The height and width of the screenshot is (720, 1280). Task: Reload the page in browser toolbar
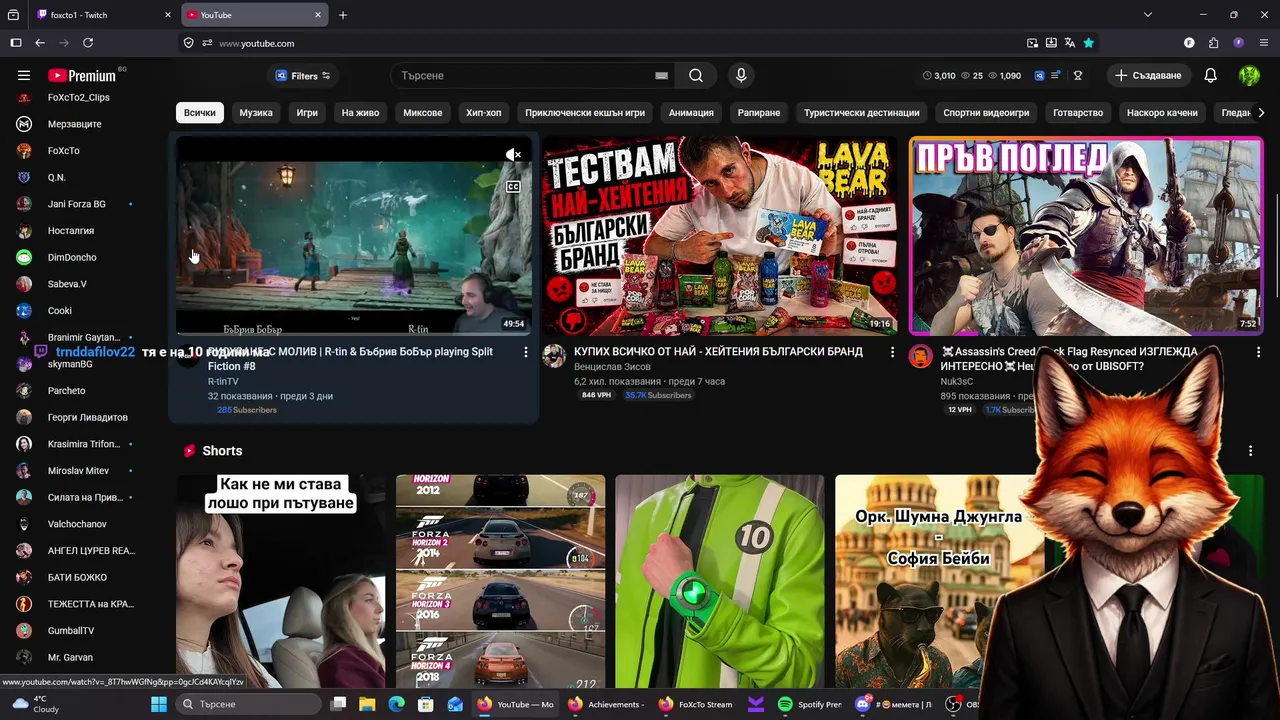click(x=88, y=43)
